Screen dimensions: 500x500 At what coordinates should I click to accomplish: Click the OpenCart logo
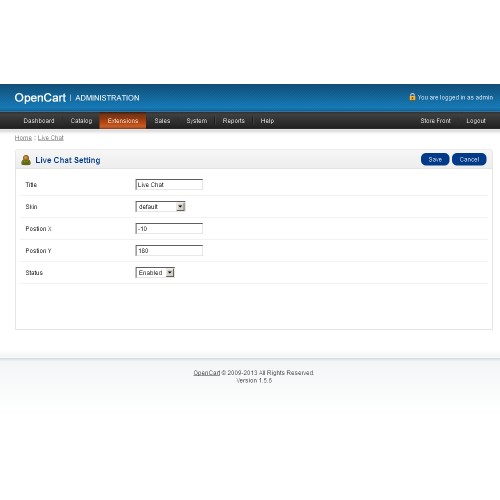click(x=40, y=98)
